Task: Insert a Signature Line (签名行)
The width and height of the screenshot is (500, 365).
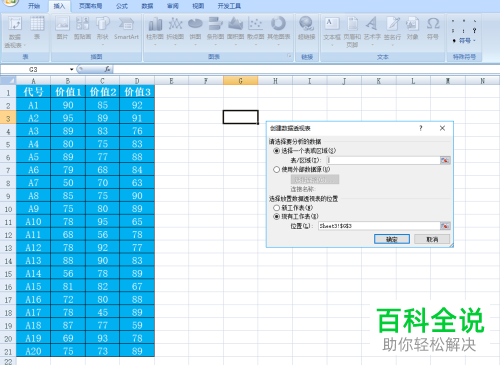Action: tap(392, 30)
